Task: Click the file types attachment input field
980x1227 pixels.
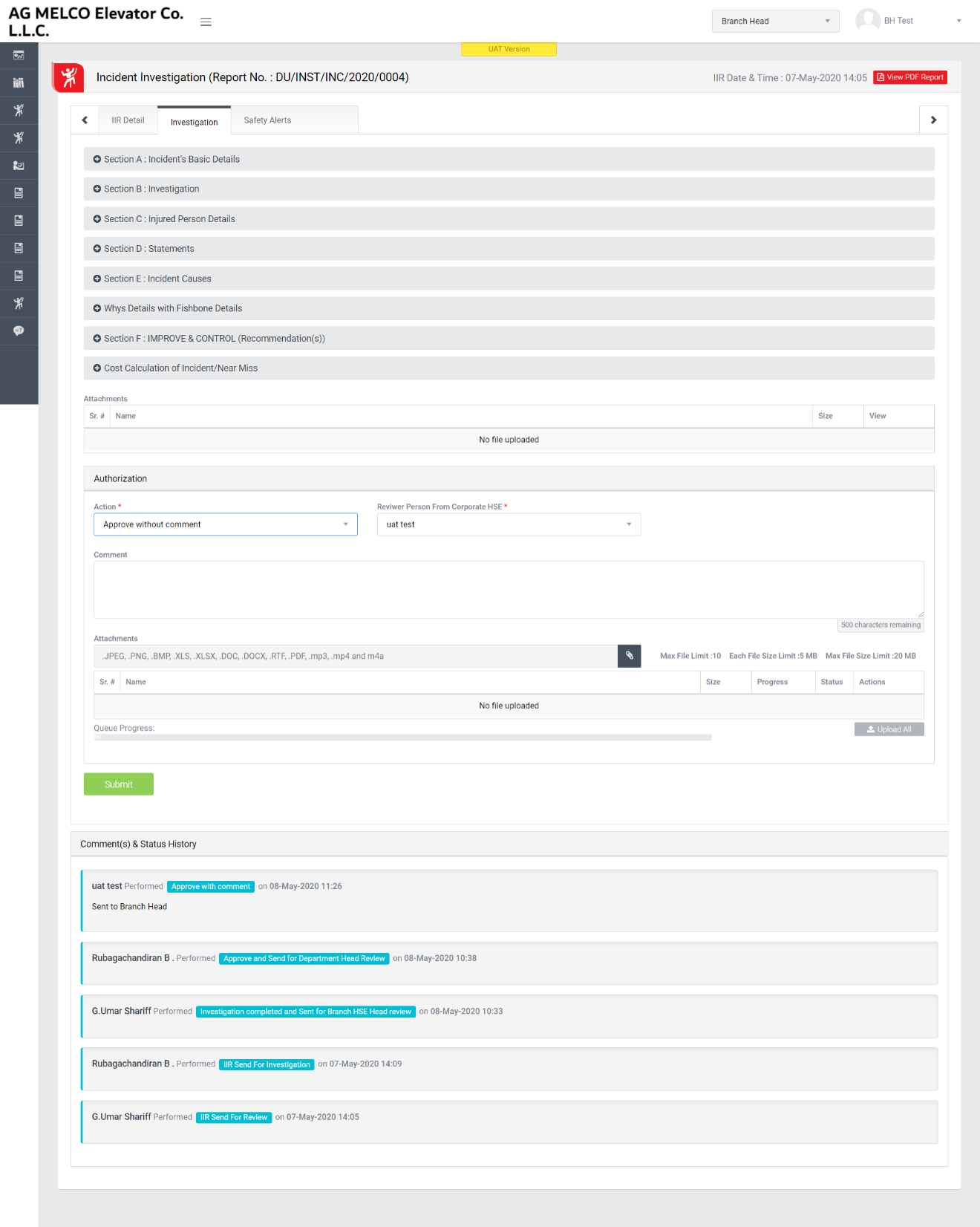Action: tap(356, 656)
